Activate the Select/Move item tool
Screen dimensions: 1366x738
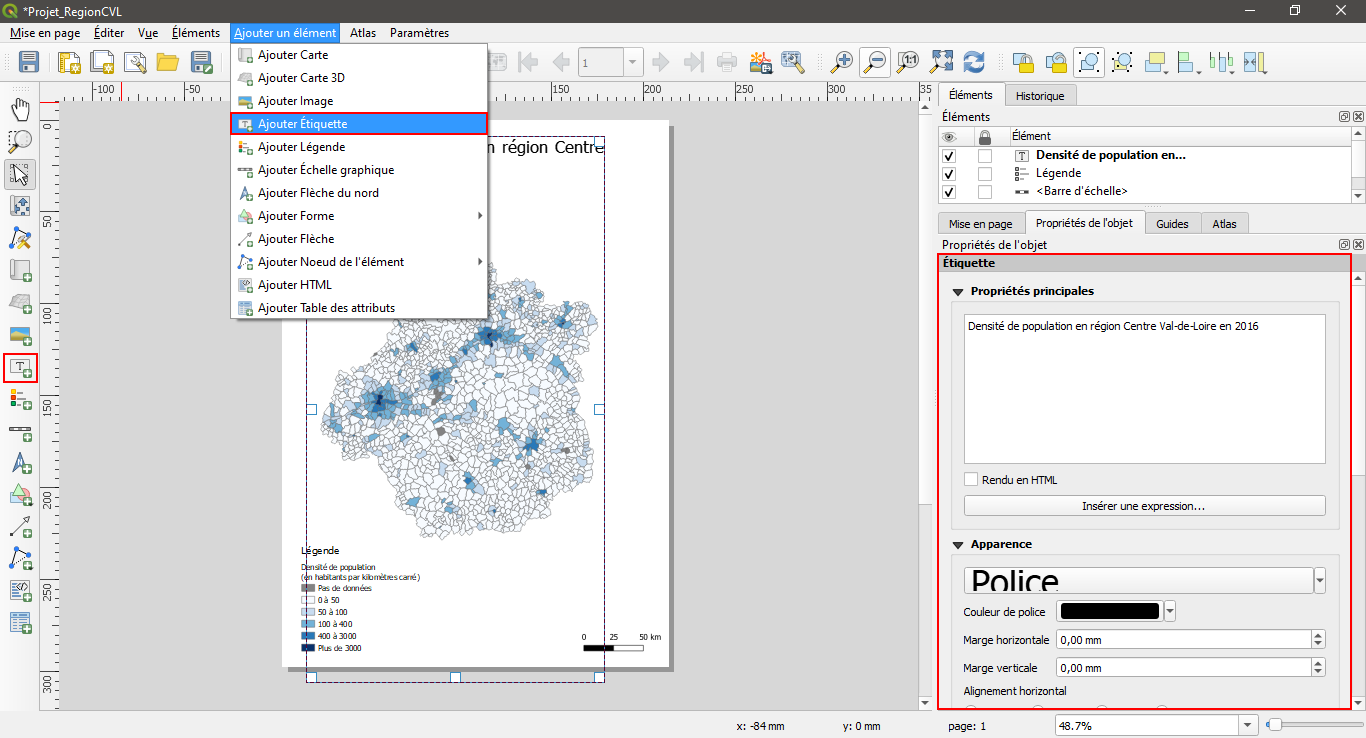[x=20, y=174]
